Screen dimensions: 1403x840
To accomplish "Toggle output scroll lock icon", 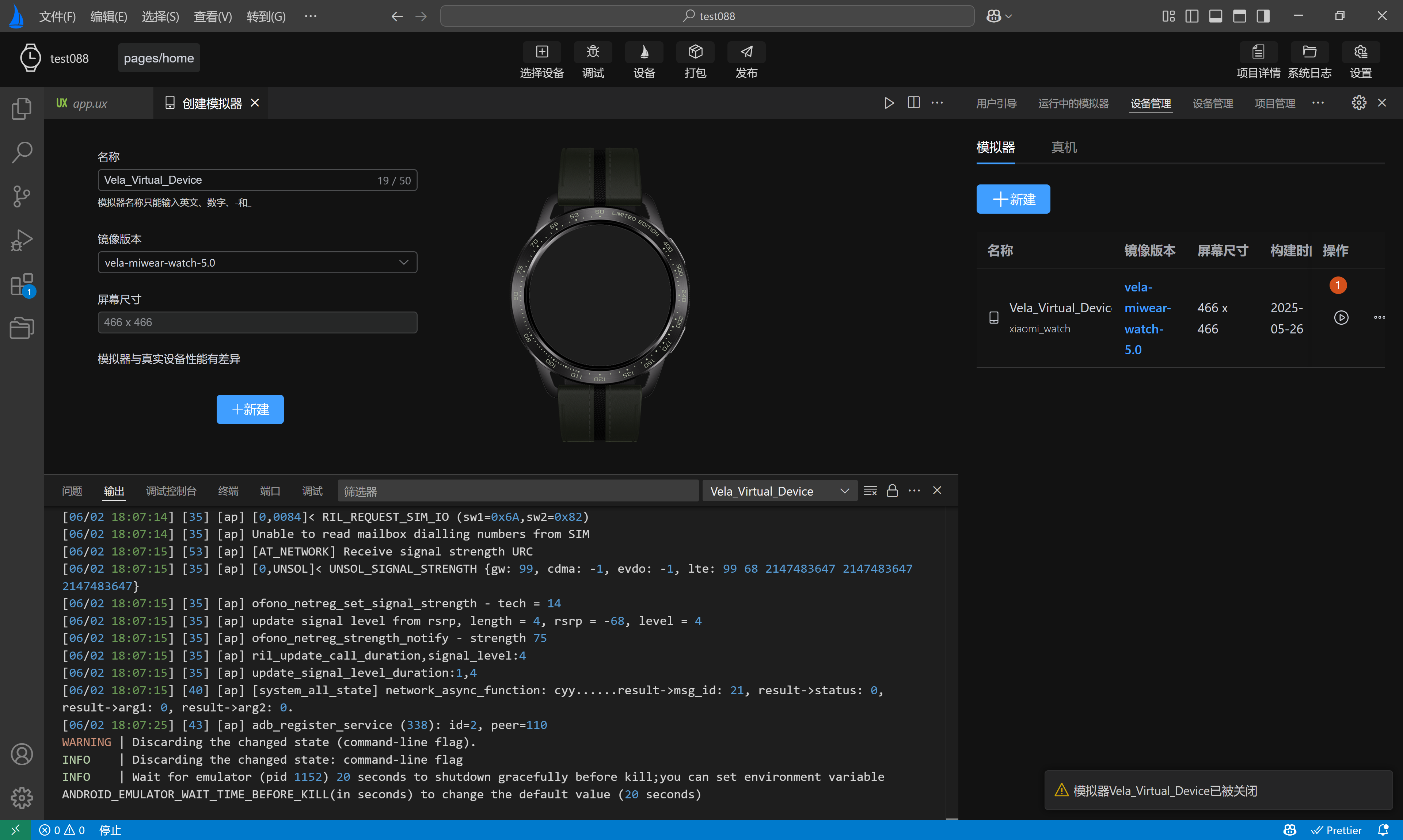I will click(892, 491).
